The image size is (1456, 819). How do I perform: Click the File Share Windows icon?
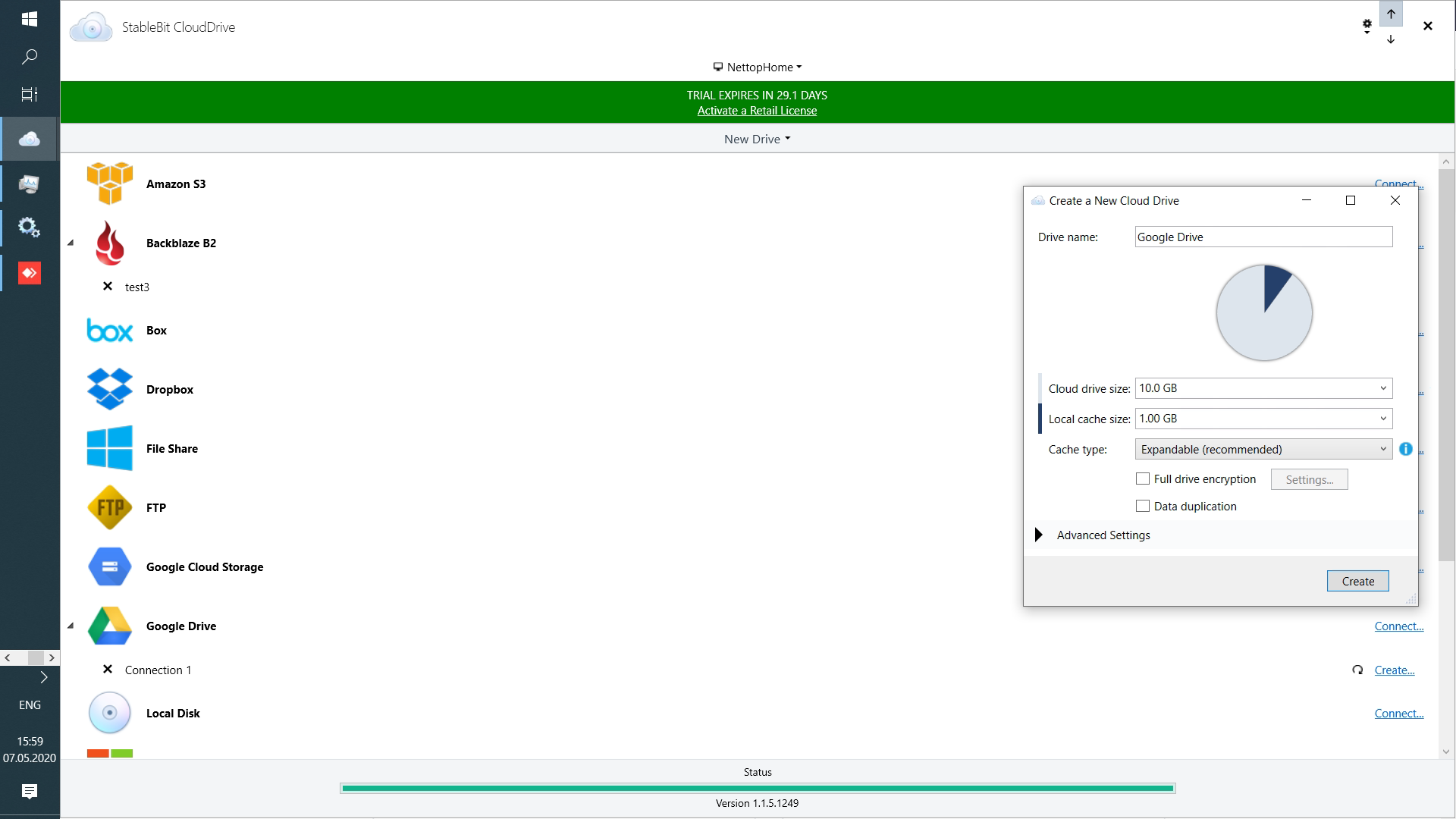click(110, 448)
